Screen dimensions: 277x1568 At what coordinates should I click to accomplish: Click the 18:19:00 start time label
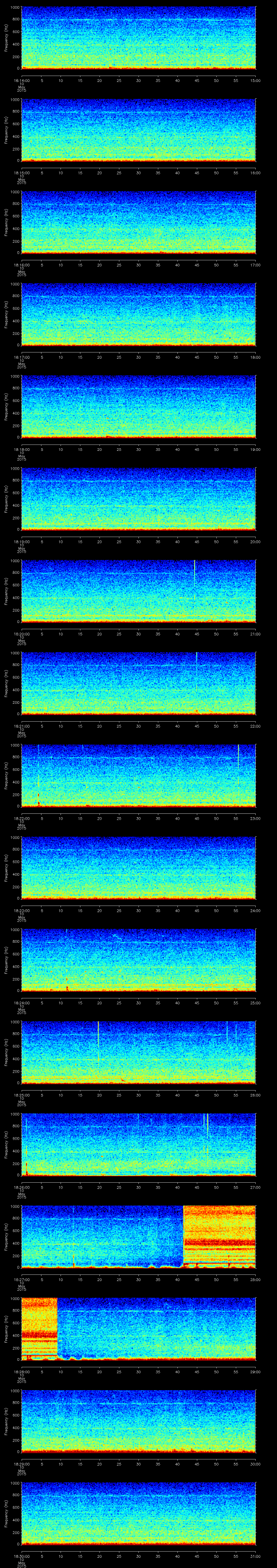point(21,542)
